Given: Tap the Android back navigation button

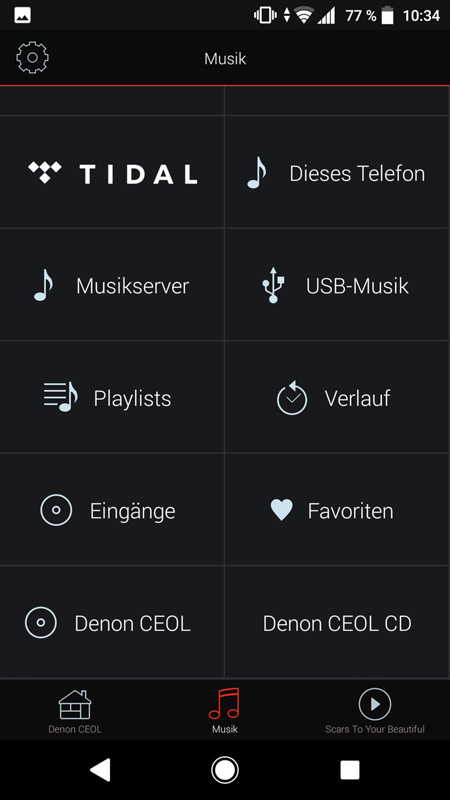Looking at the screenshot, I should click(100, 769).
